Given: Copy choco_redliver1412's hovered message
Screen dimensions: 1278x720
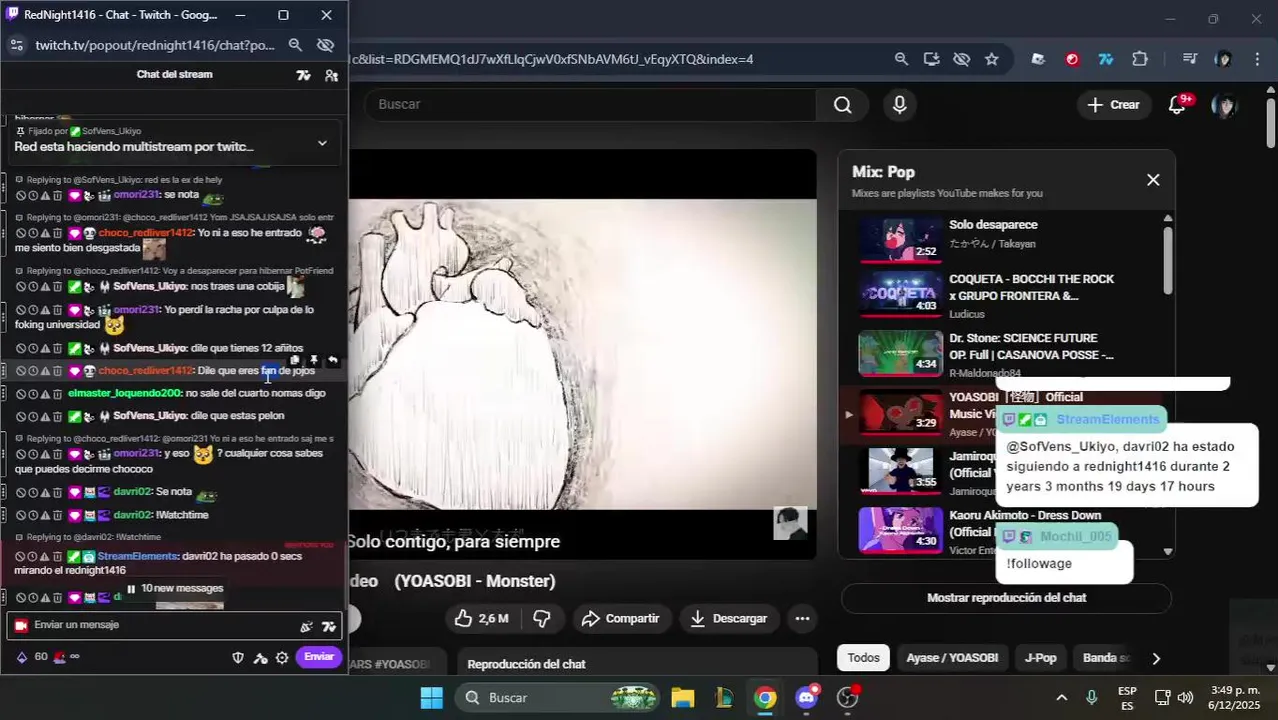Looking at the screenshot, I should [295, 360].
